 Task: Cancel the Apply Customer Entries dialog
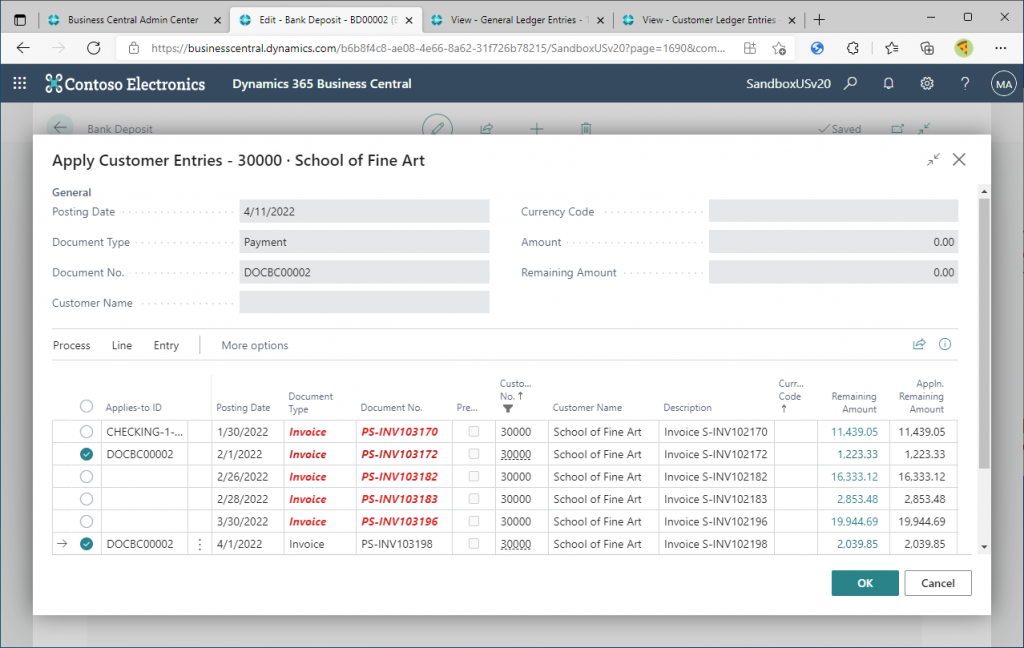coord(938,583)
